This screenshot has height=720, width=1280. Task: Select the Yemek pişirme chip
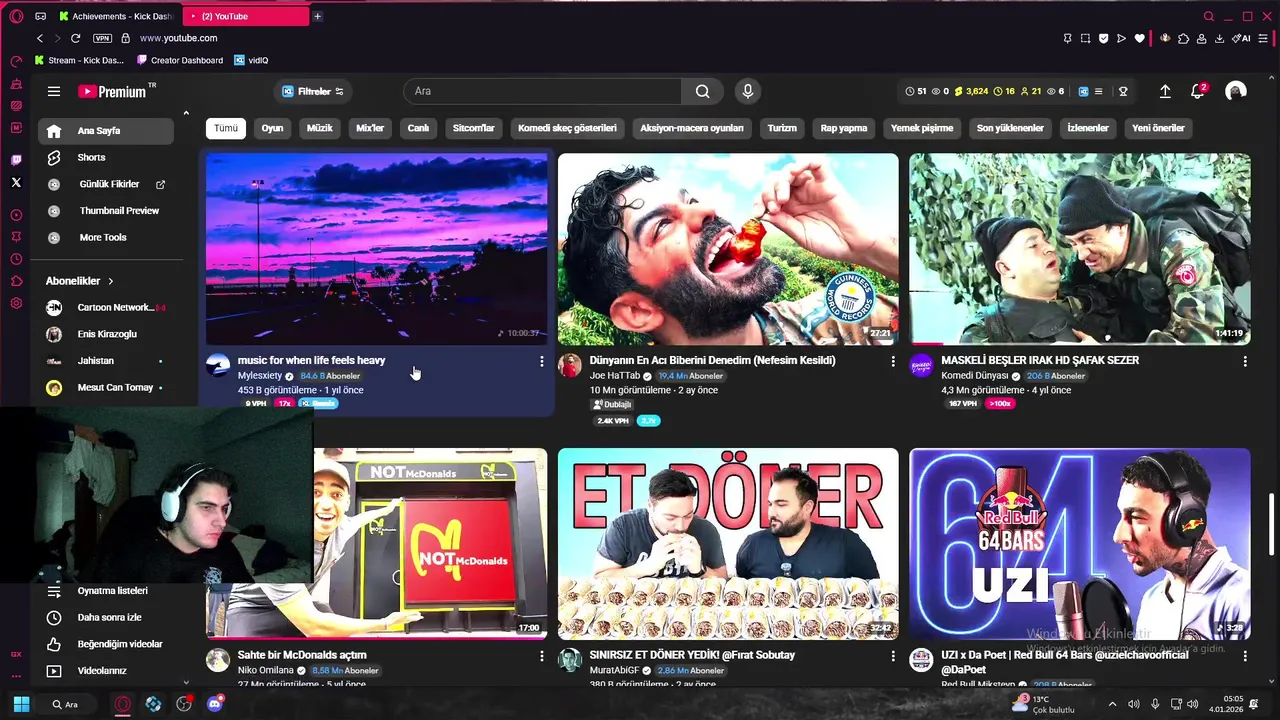point(922,128)
